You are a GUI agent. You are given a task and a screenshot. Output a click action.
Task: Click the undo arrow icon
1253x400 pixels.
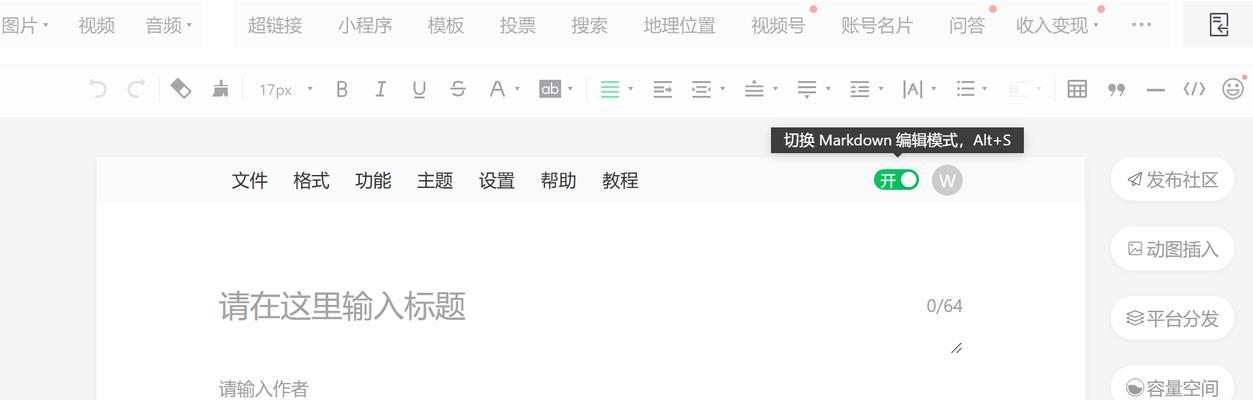pyautogui.click(x=98, y=89)
